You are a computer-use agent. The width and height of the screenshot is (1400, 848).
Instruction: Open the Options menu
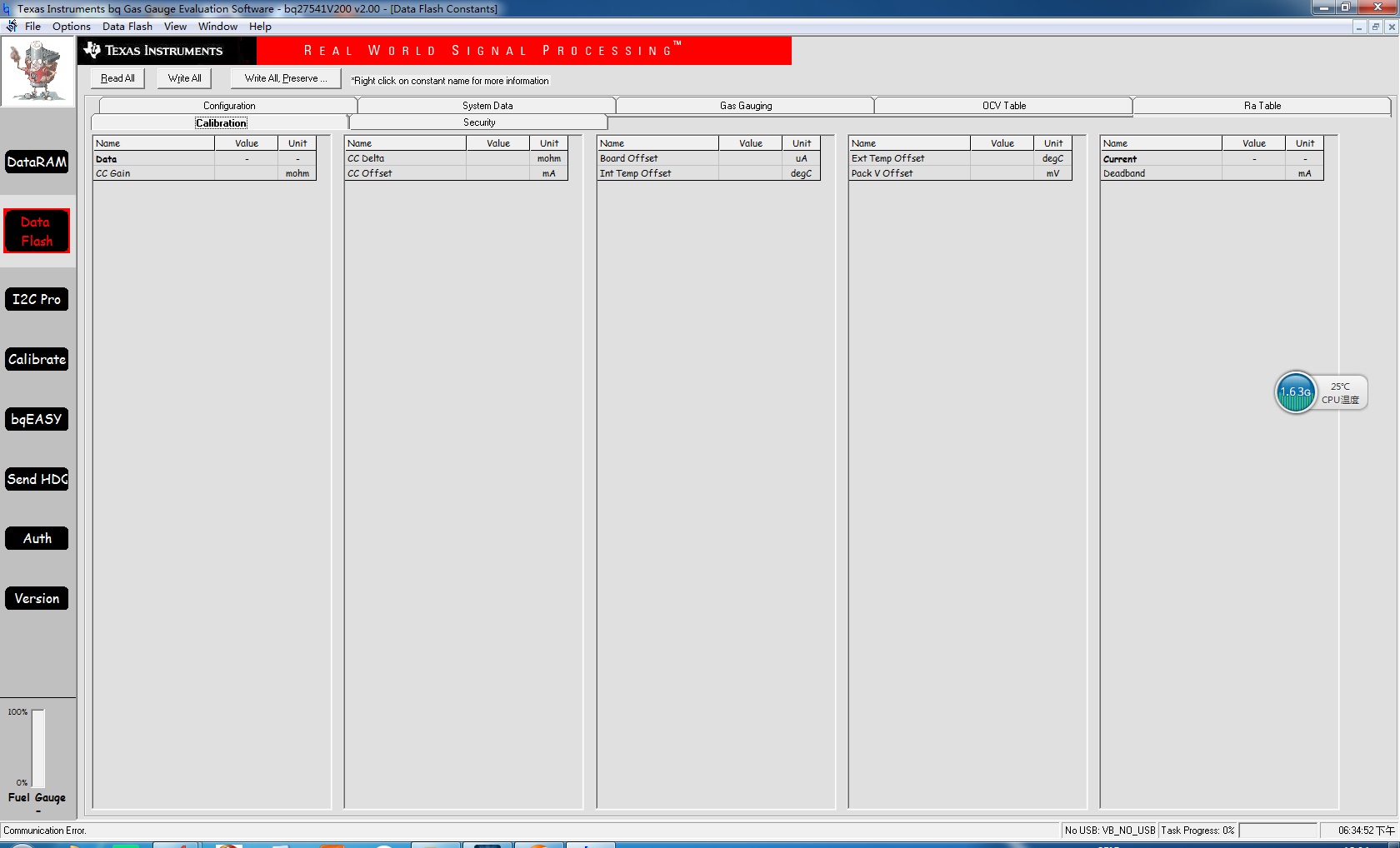tap(72, 26)
